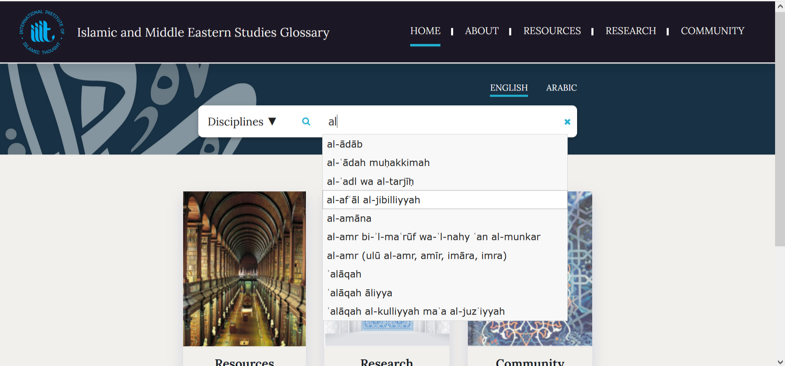Open the Community mosaic thumbnail

580,268
